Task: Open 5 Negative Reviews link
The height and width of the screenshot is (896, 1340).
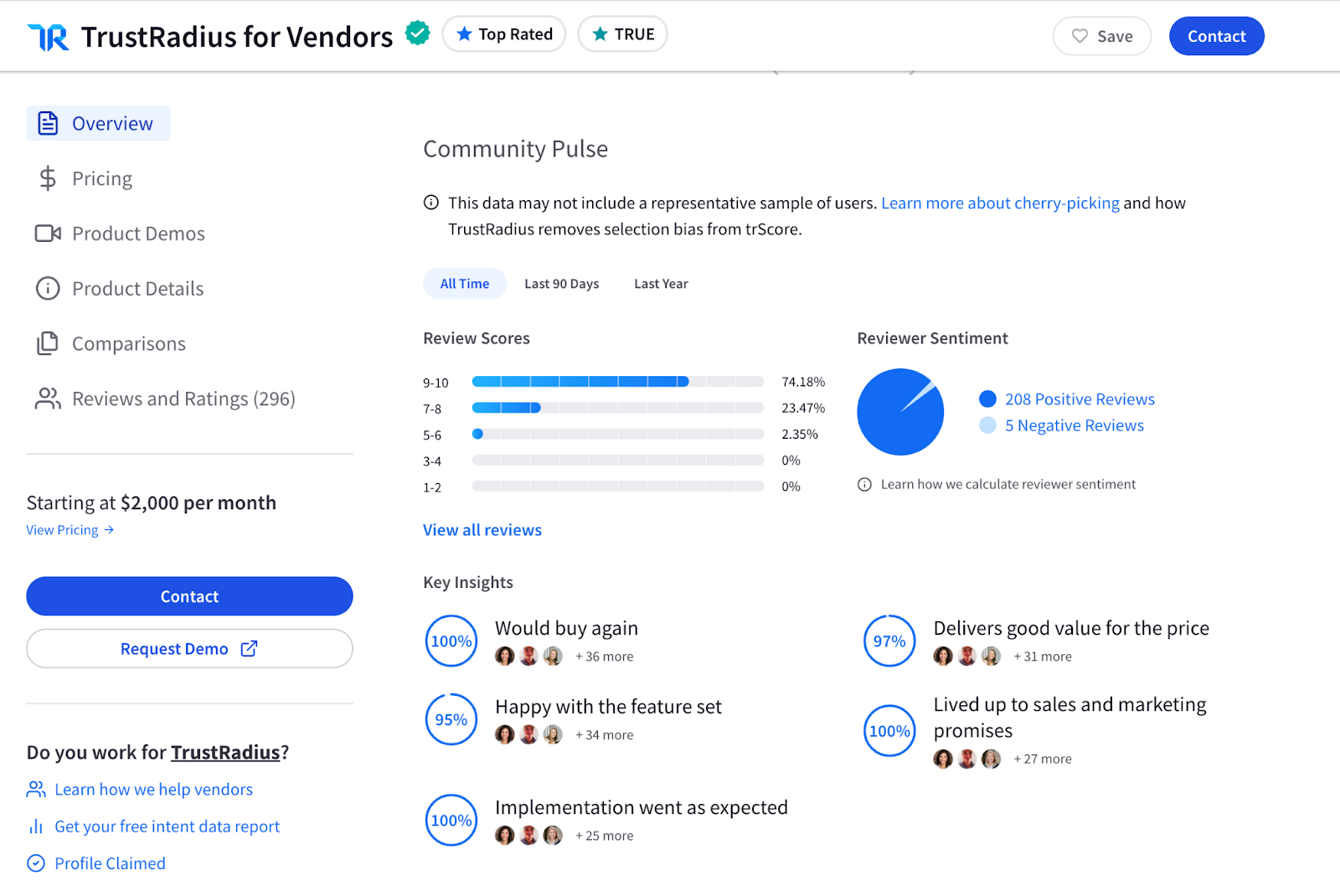Action: (x=1075, y=425)
